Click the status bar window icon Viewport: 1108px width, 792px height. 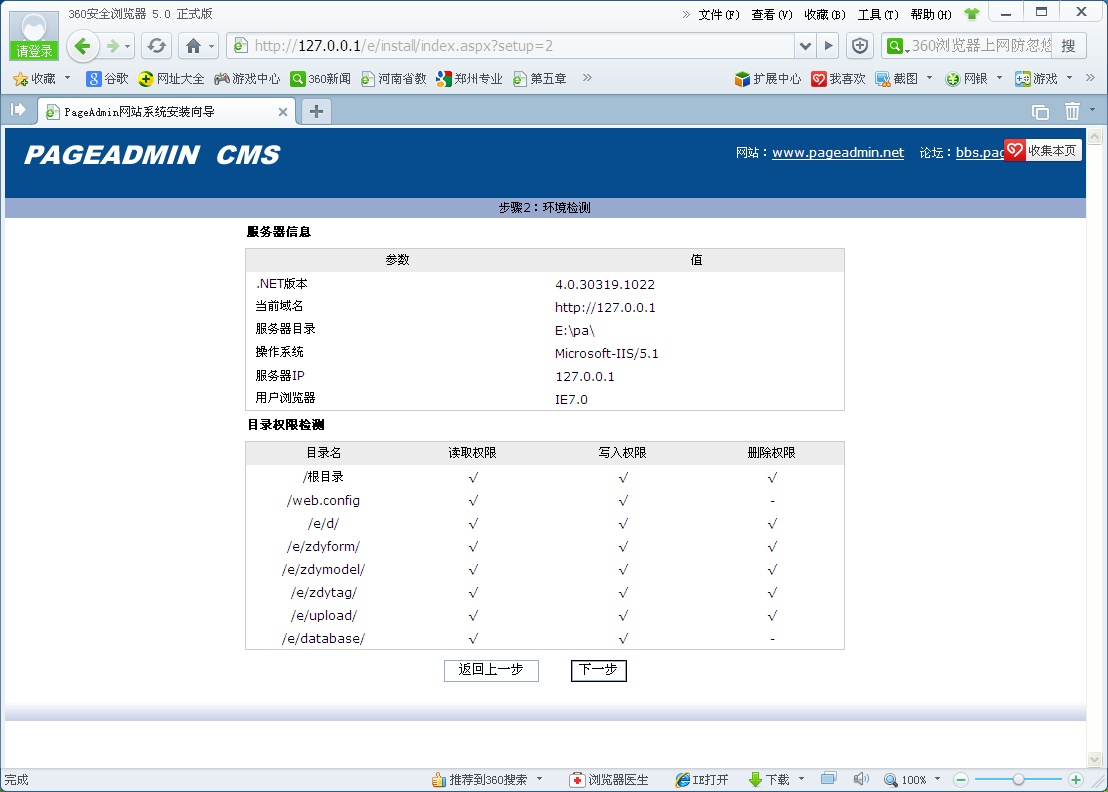828,779
